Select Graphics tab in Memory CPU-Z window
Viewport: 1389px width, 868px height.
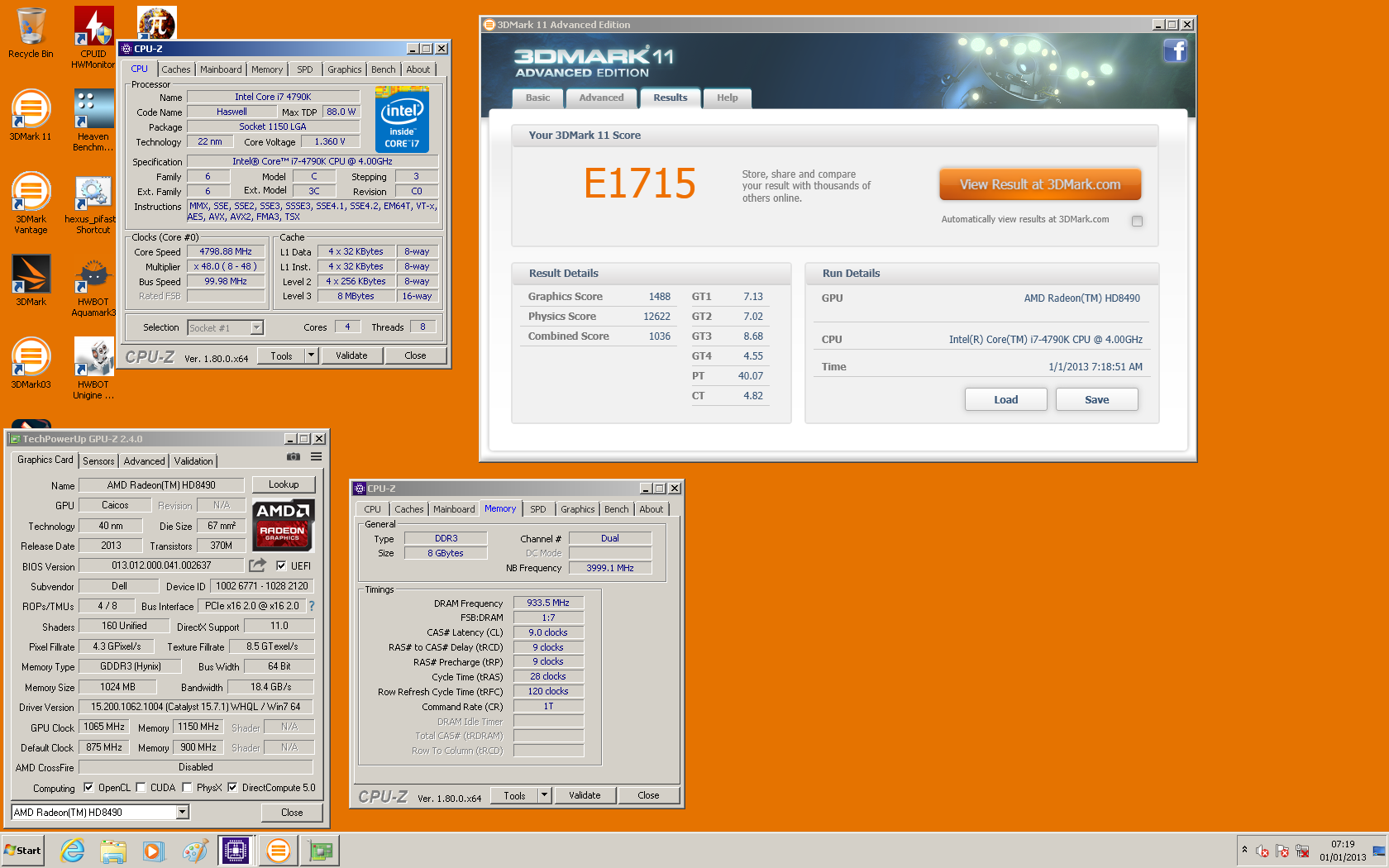pos(577,509)
